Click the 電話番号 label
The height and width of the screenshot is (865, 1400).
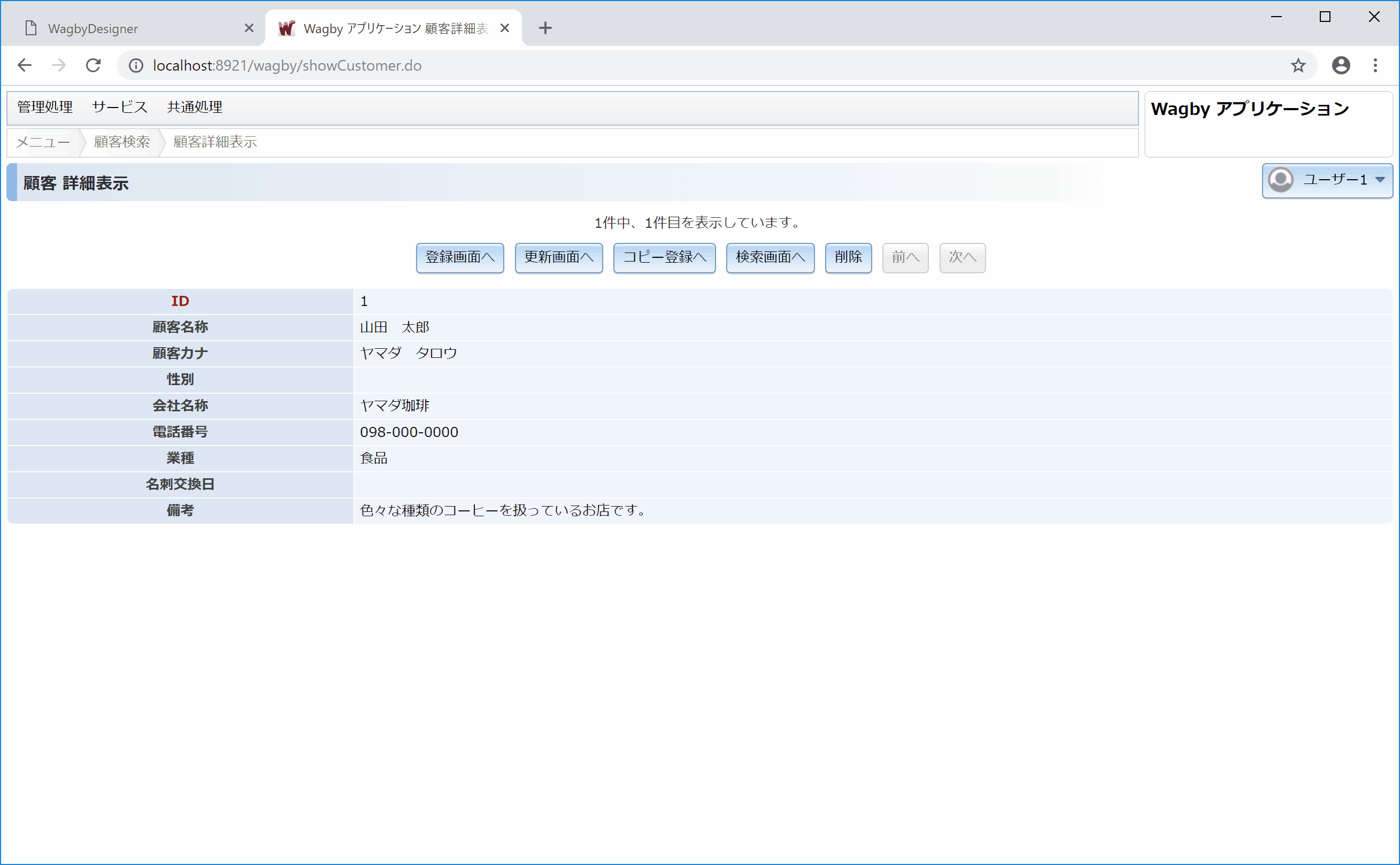point(180,432)
